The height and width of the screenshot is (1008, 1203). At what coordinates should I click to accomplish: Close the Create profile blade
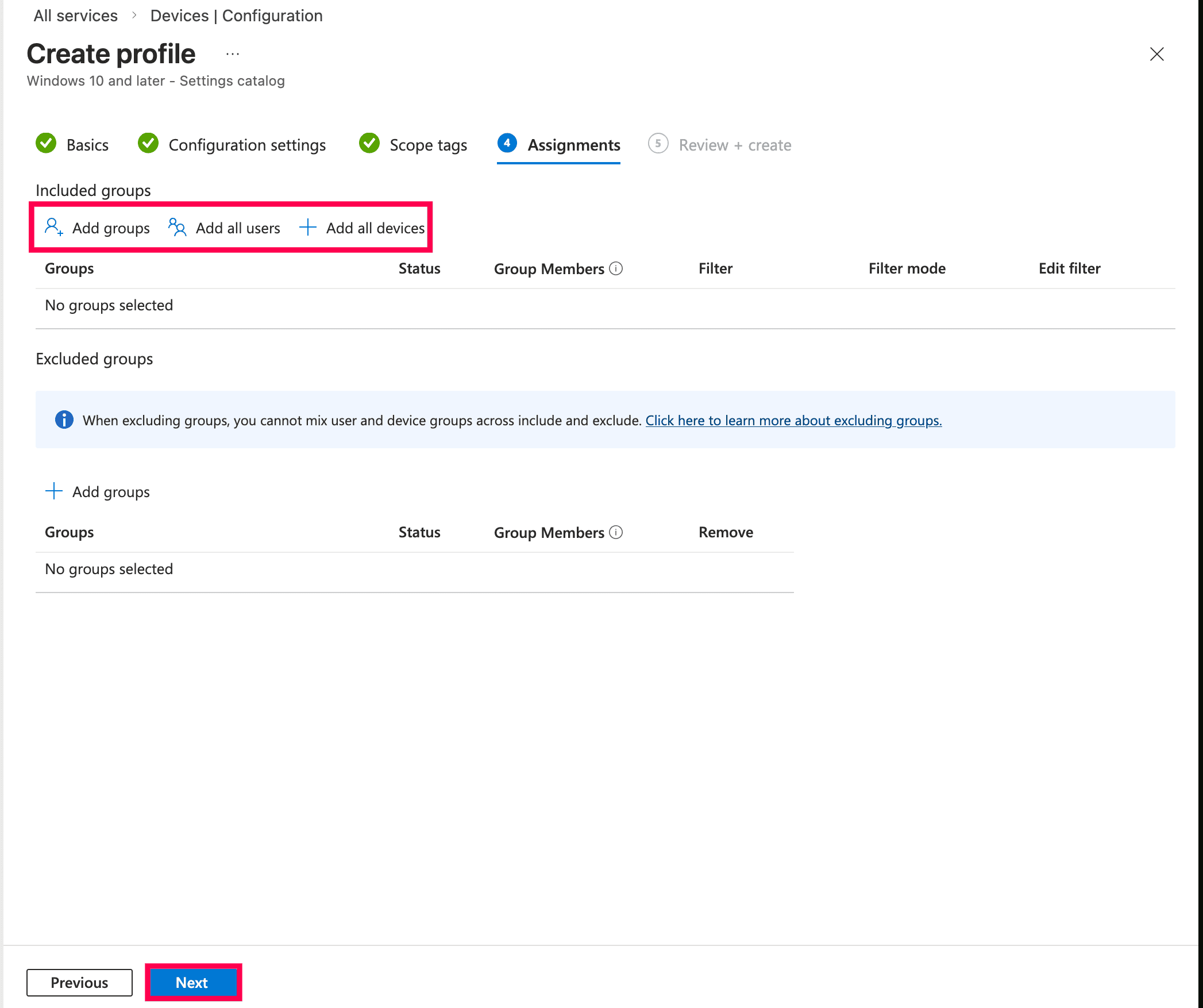tap(1157, 54)
